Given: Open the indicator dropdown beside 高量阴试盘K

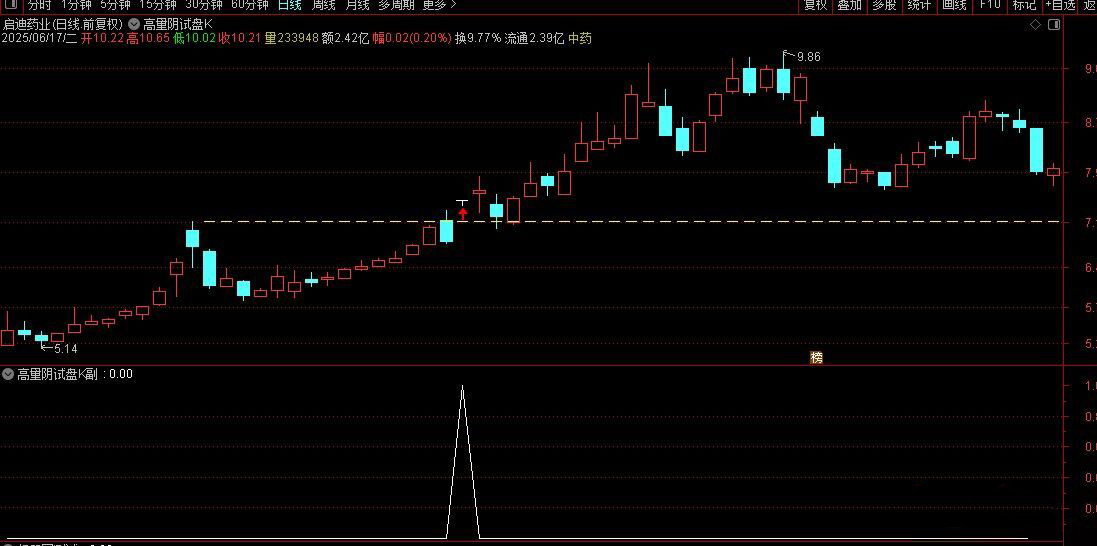Looking at the screenshot, I should pos(134,23).
